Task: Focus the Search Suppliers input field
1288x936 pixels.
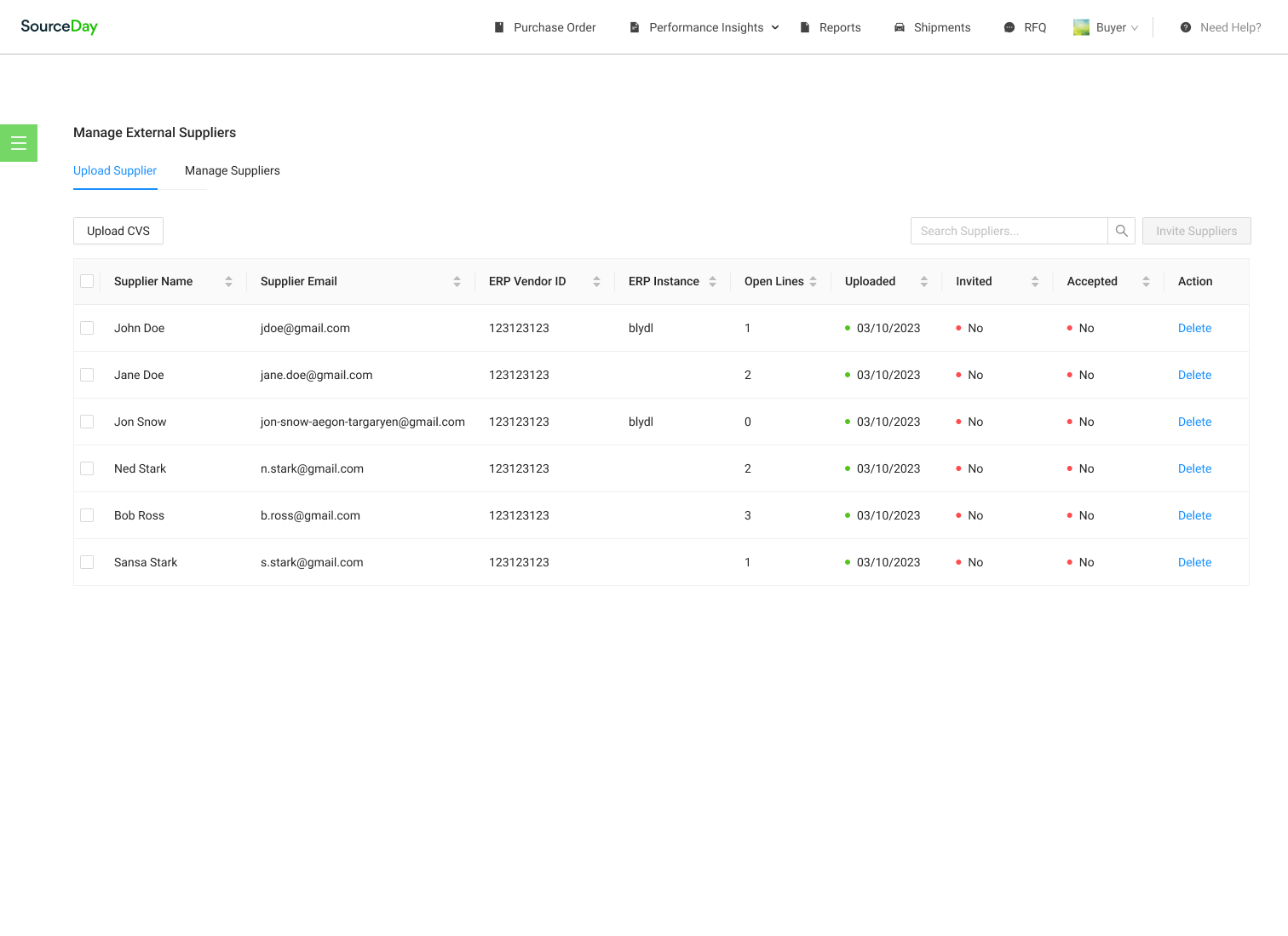Action: [1009, 231]
